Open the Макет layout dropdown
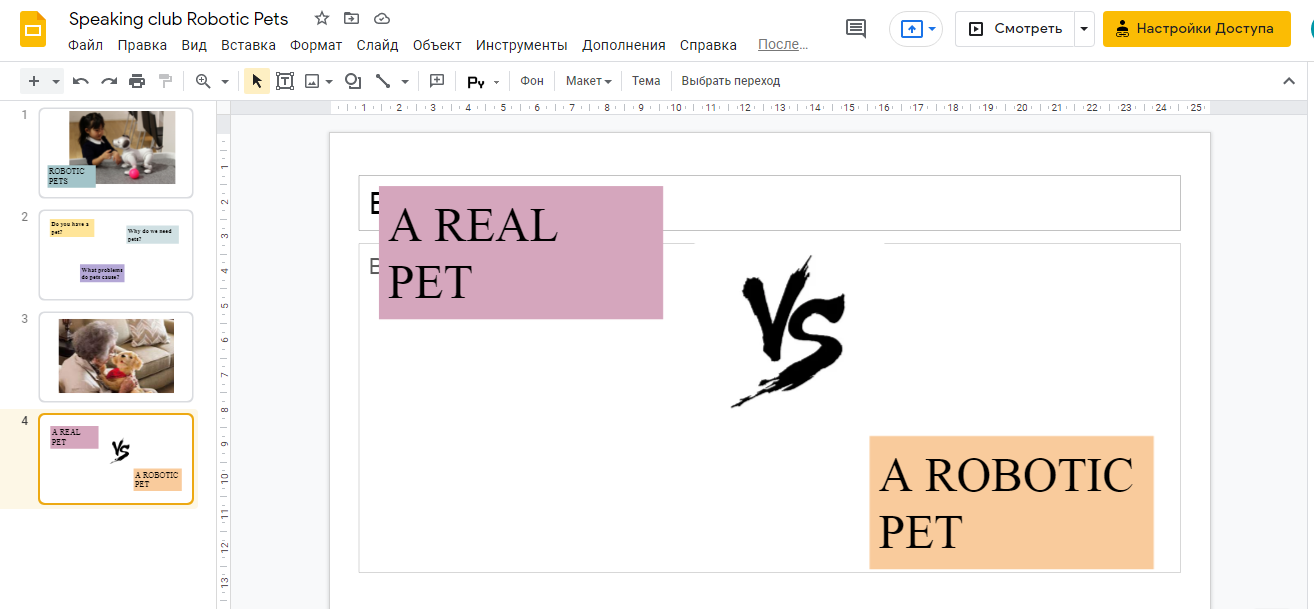This screenshot has width=1314, height=609. pyautogui.click(x=588, y=81)
